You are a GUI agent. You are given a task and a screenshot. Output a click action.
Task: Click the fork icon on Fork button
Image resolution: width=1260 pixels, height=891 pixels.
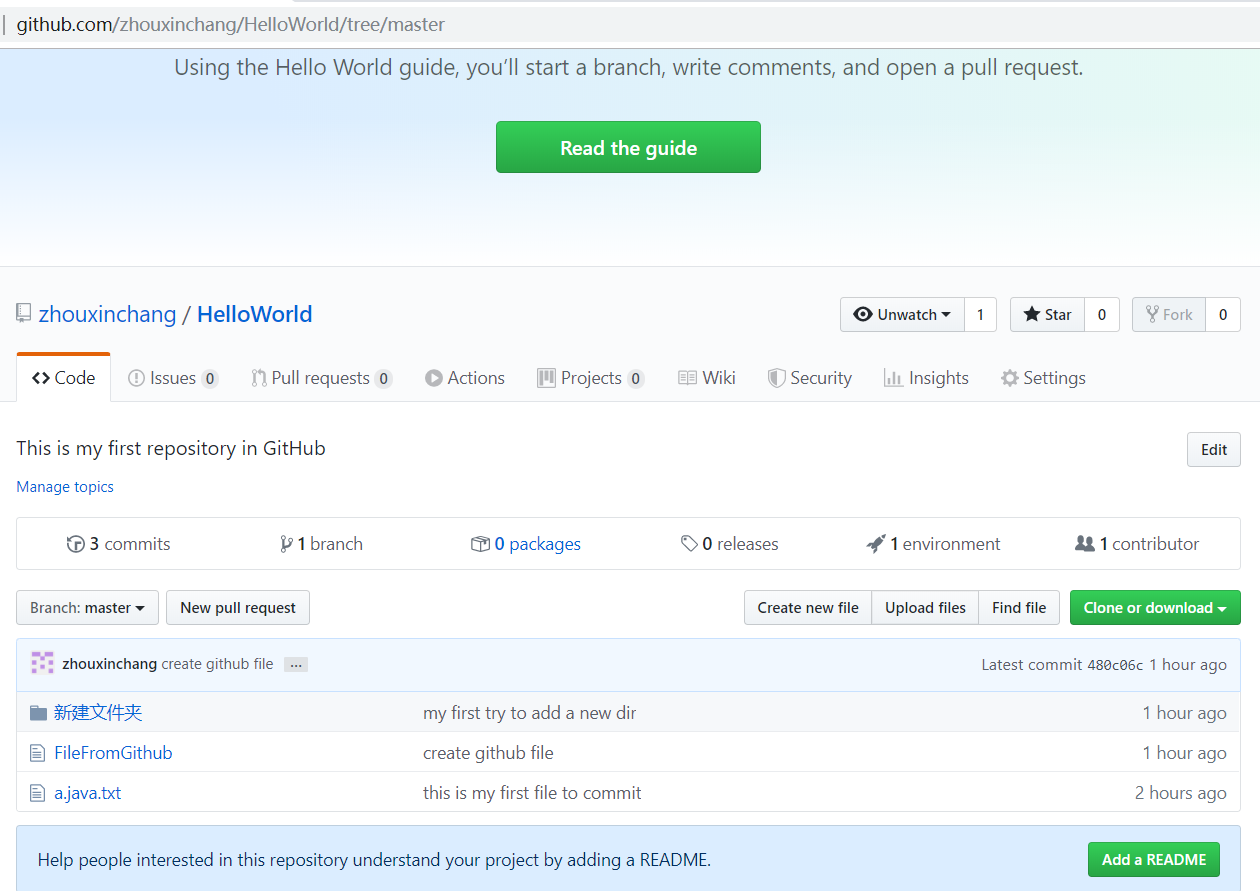point(1153,314)
